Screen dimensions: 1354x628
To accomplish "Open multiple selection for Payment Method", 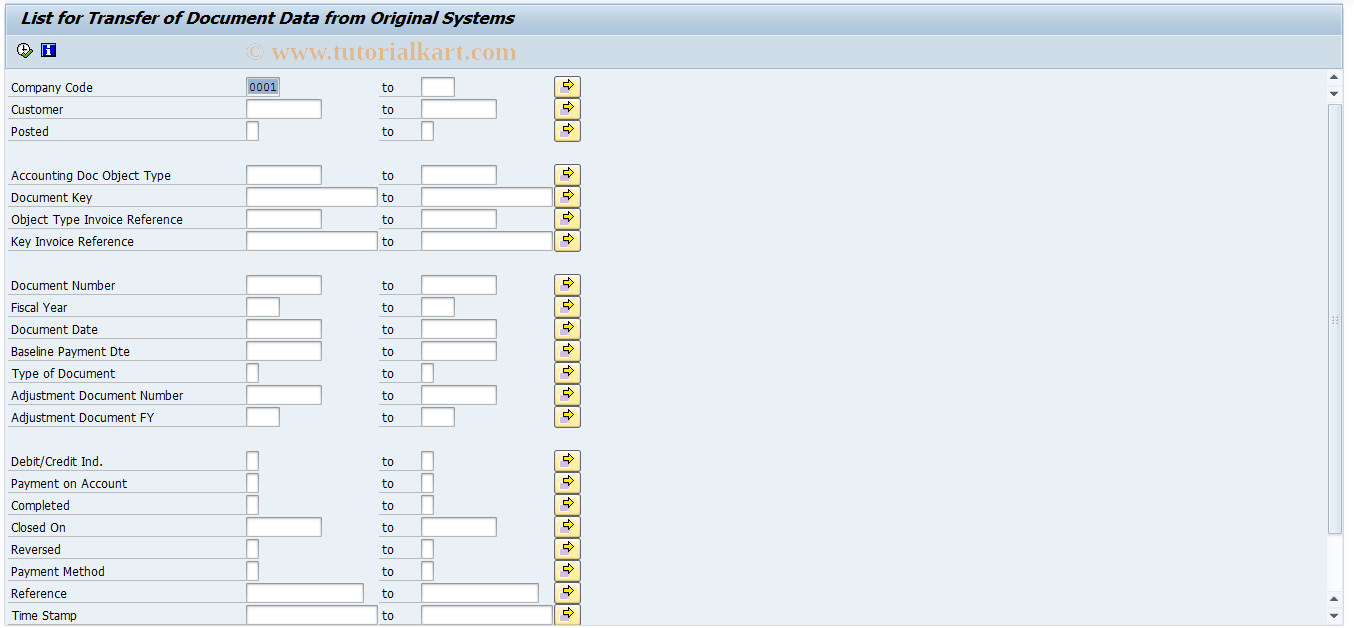I will (x=567, y=571).
